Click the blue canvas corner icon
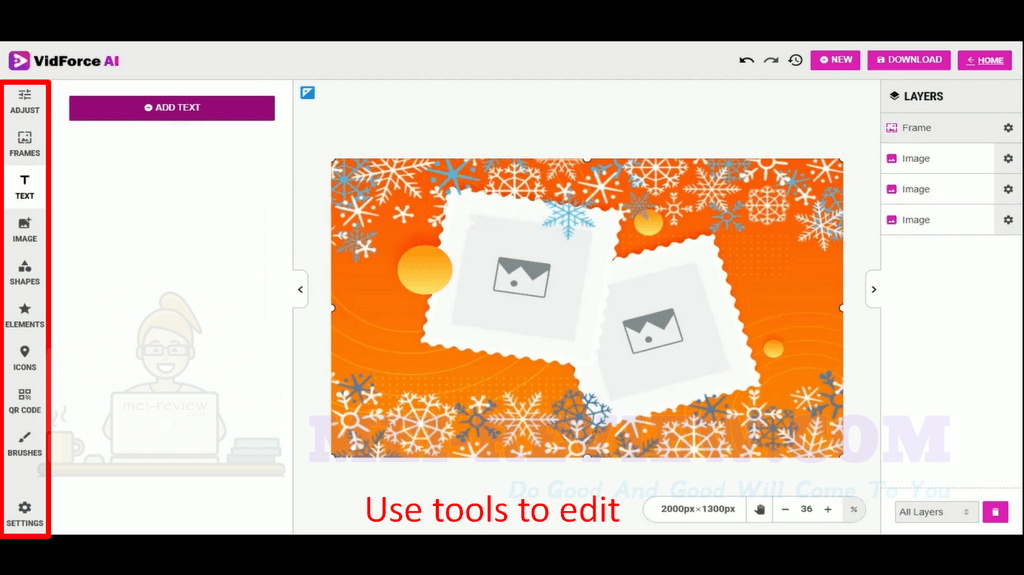 point(308,93)
